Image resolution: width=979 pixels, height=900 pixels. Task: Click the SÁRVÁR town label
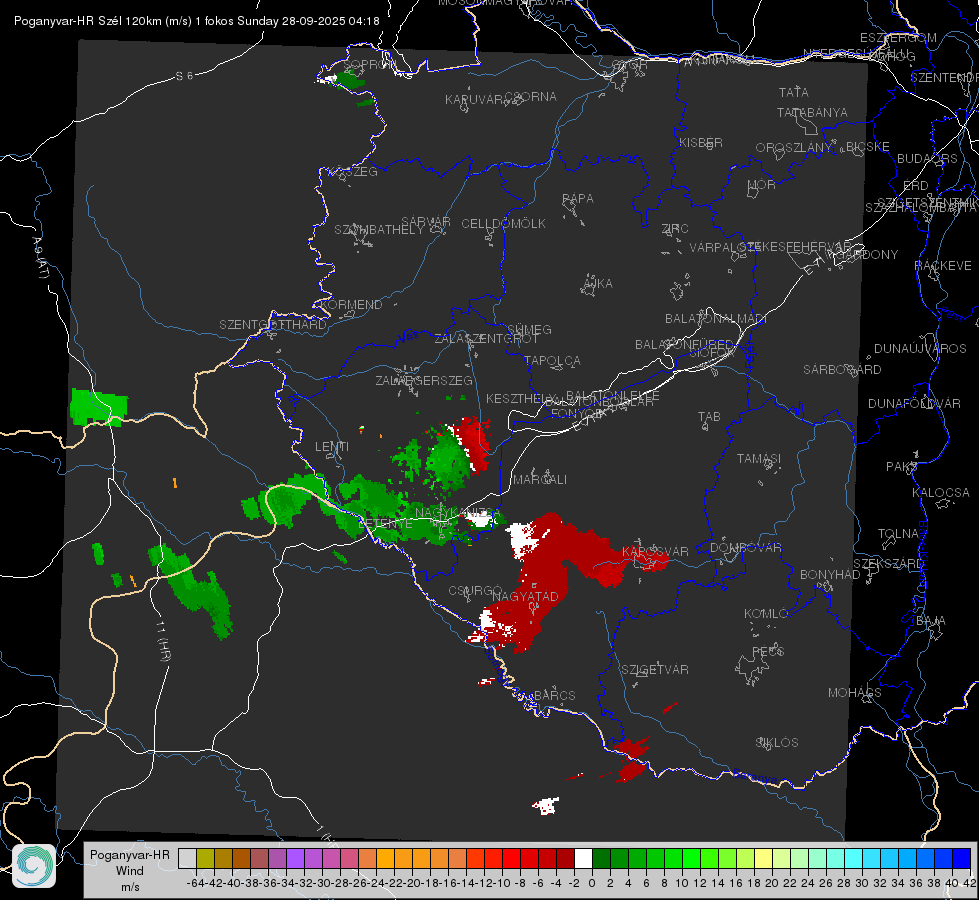pos(426,222)
